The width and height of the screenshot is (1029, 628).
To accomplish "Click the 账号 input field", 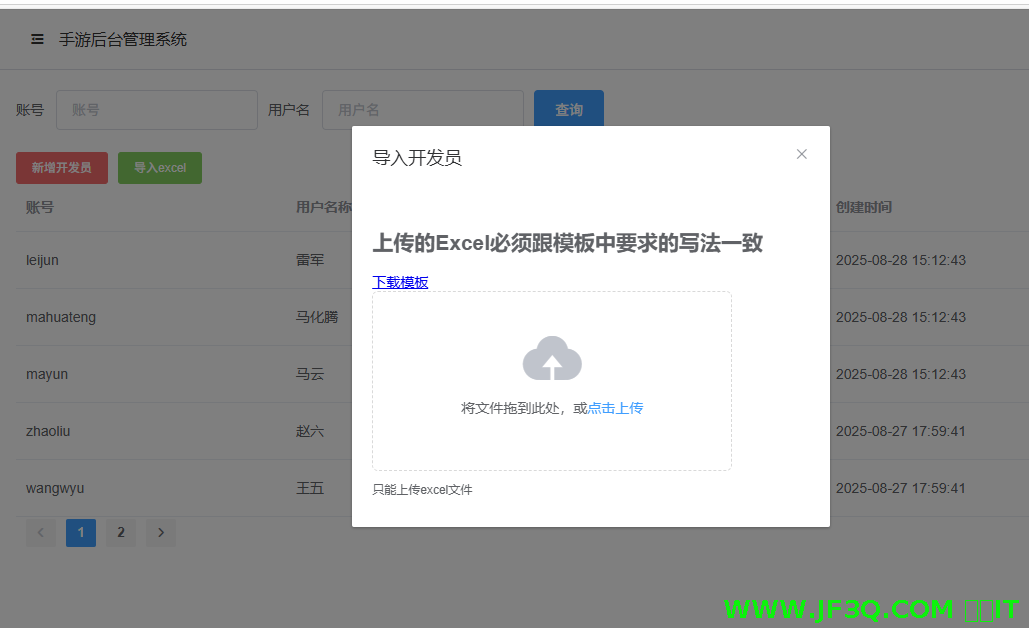I will 156,110.
